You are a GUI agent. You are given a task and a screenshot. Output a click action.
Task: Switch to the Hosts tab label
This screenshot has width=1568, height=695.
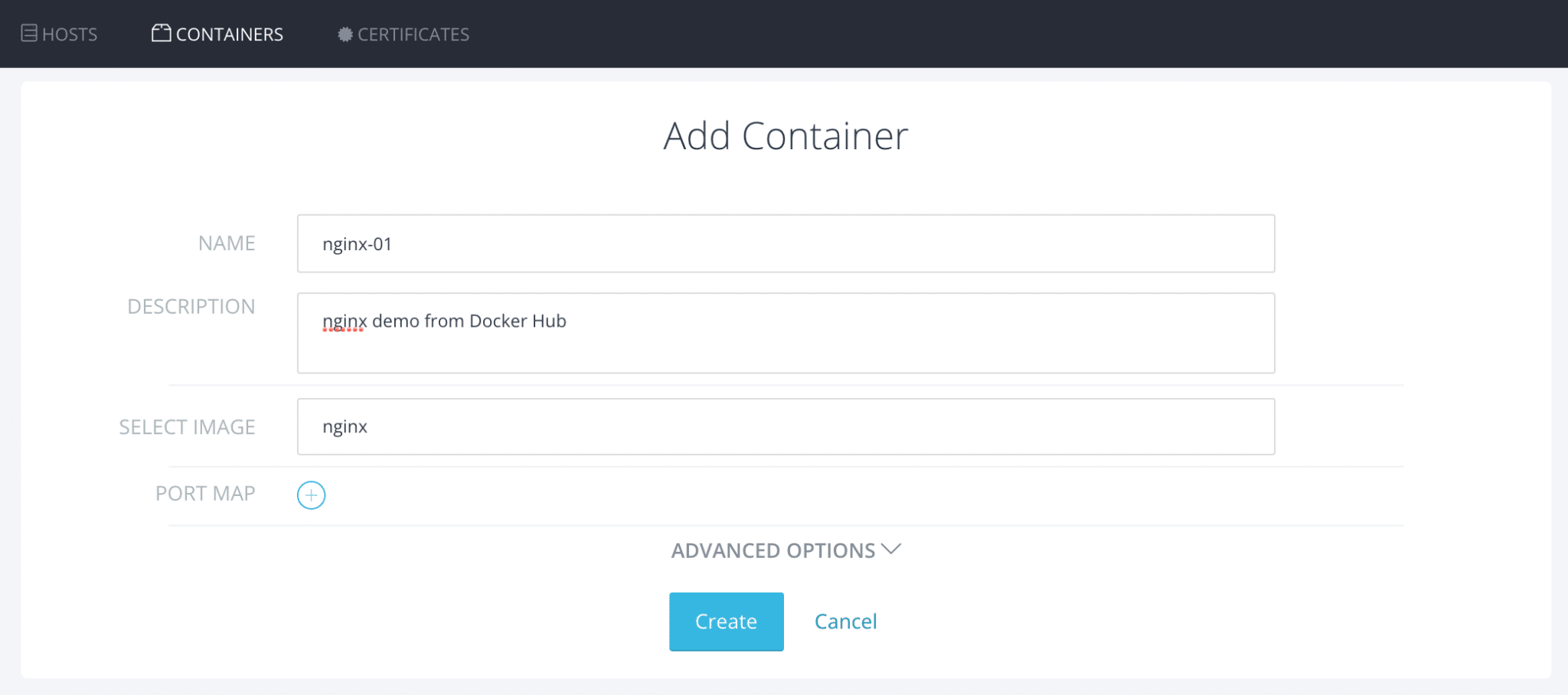[70, 34]
